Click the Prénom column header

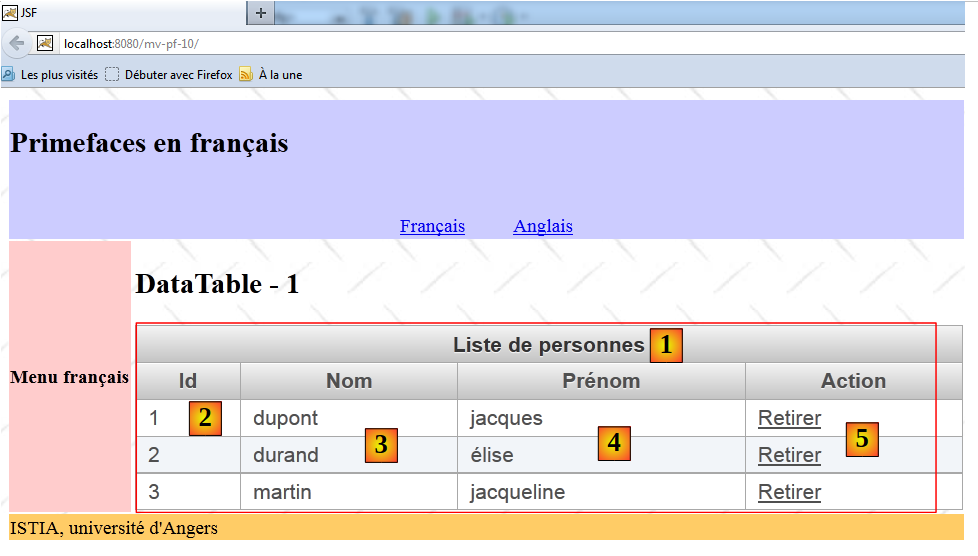click(601, 381)
